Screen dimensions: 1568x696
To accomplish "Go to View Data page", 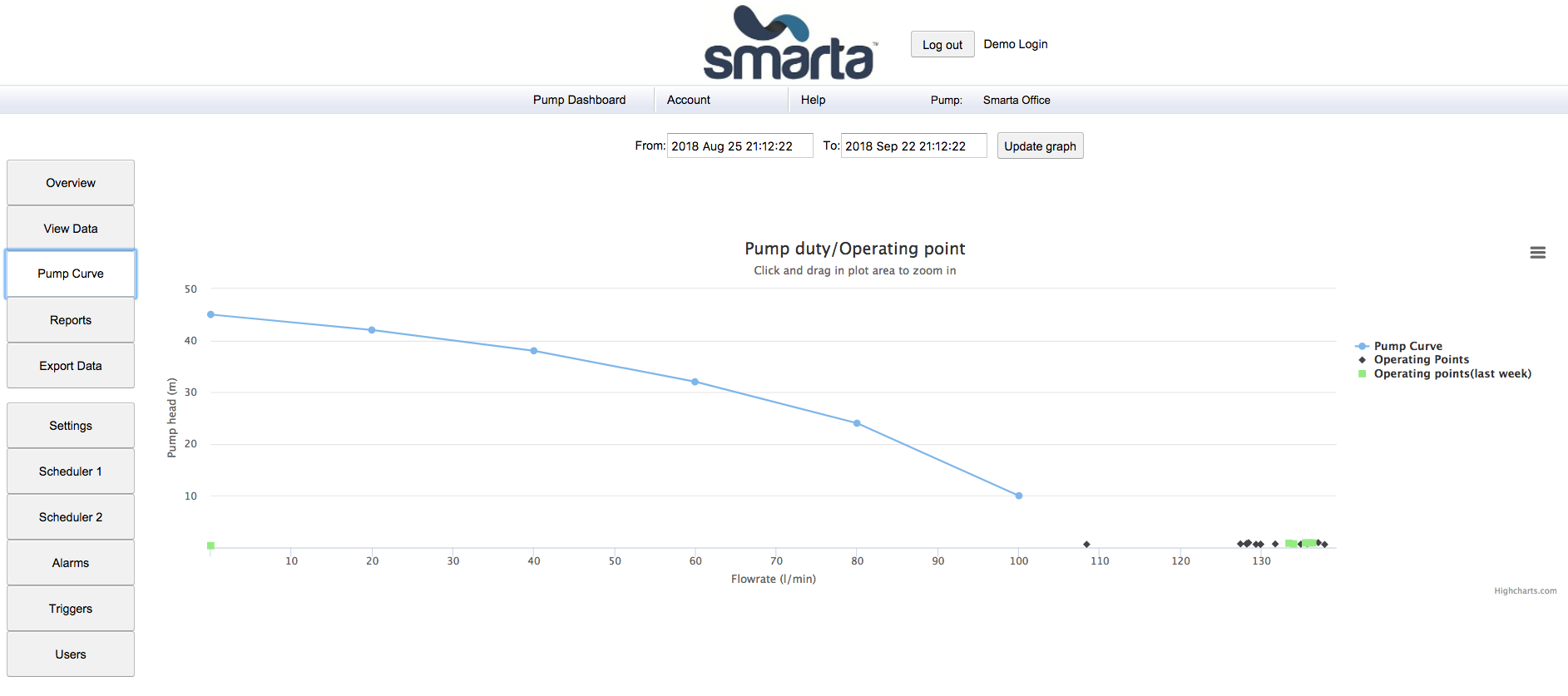I will (71, 229).
